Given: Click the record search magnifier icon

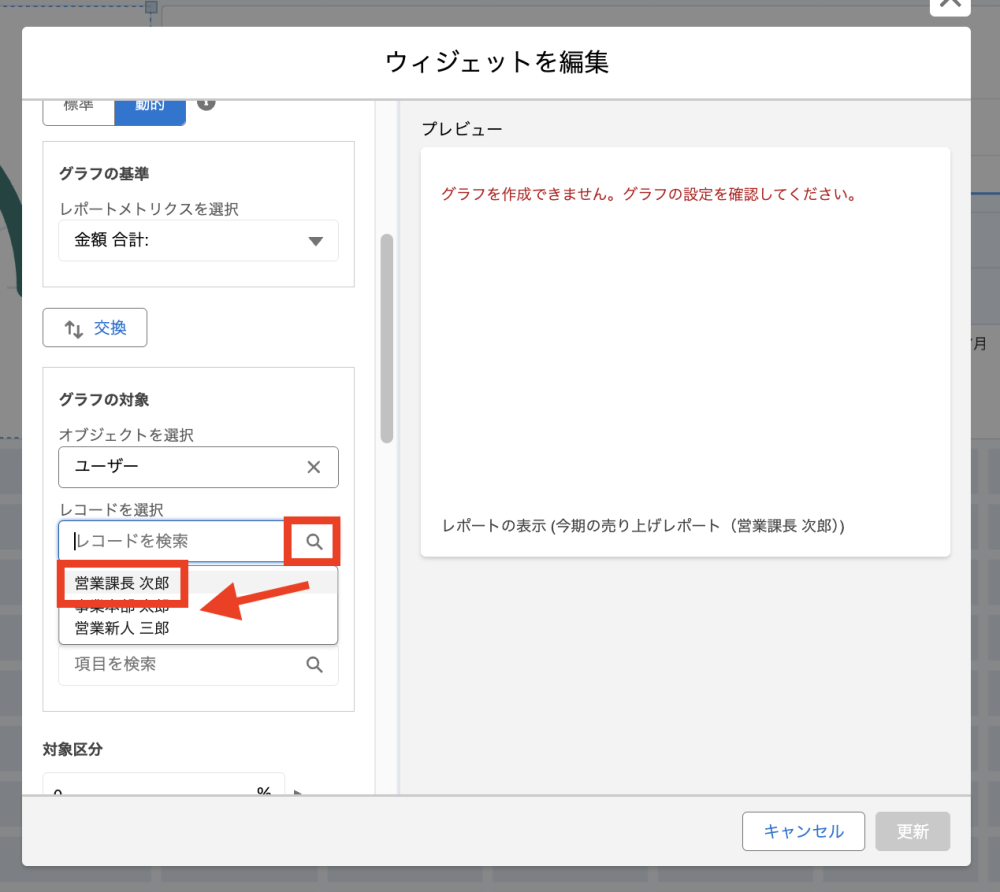Looking at the screenshot, I should [x=314, y=541].
